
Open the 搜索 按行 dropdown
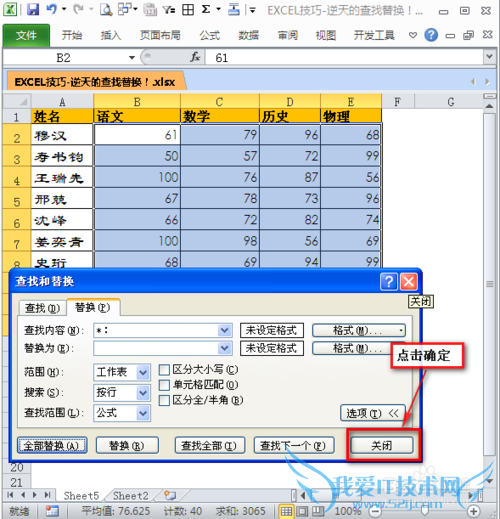143,393
